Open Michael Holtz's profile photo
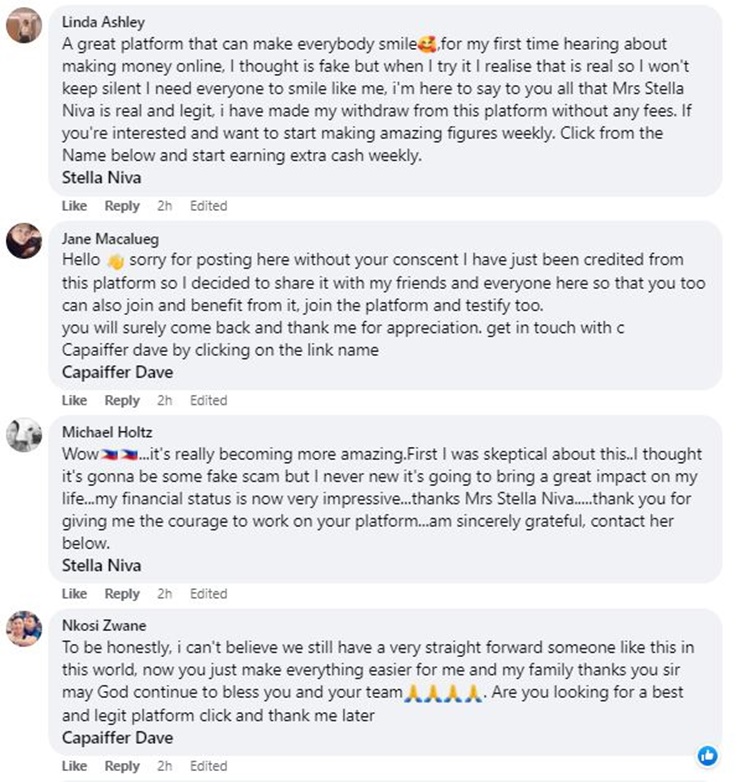 pyautogui.click(x=24, y=435)
